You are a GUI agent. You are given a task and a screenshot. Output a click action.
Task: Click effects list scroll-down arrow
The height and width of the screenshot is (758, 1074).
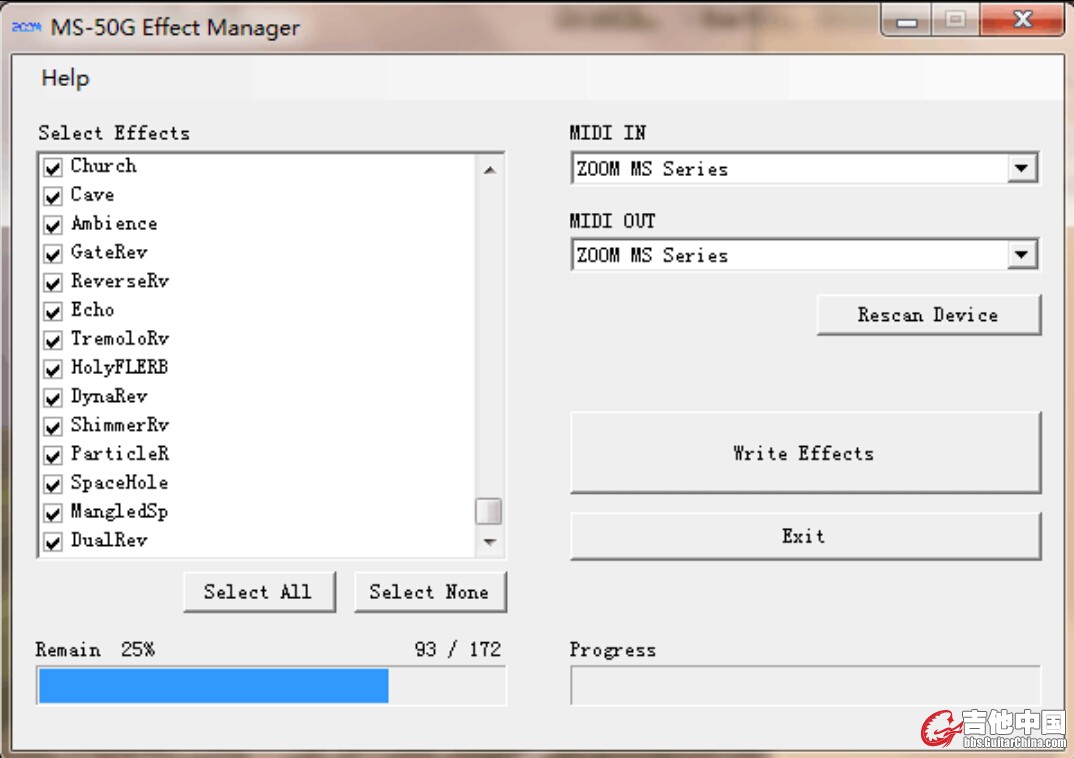point(490,542)
